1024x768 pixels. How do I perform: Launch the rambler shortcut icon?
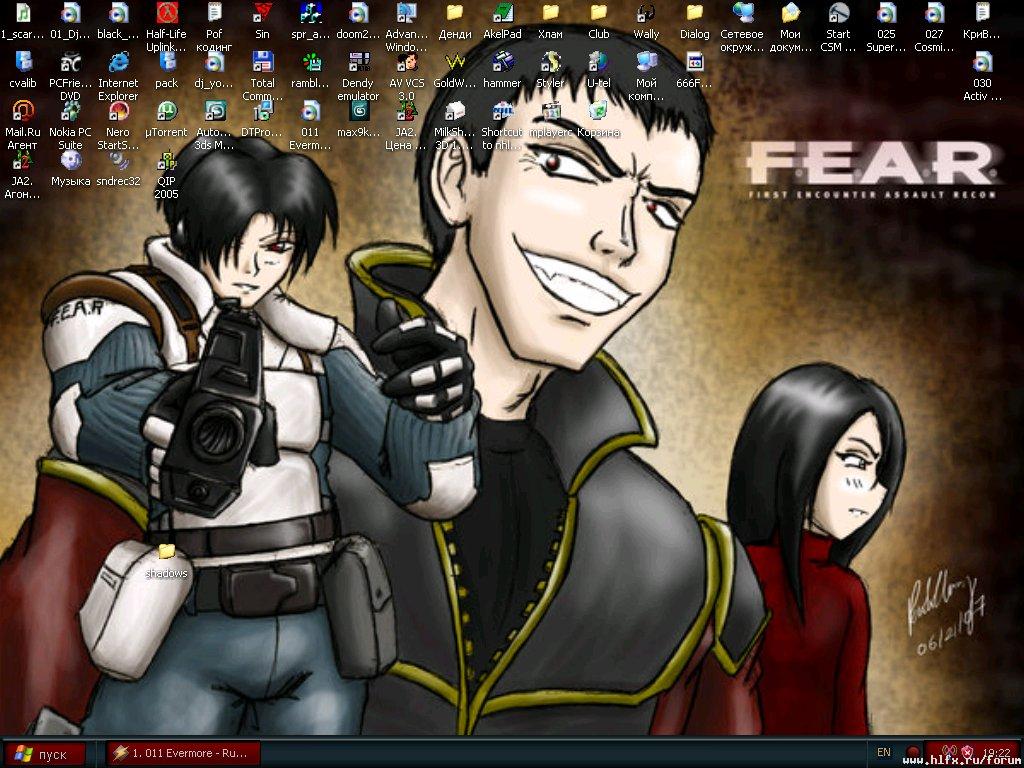pyautogui.click(x=311, y=61)
